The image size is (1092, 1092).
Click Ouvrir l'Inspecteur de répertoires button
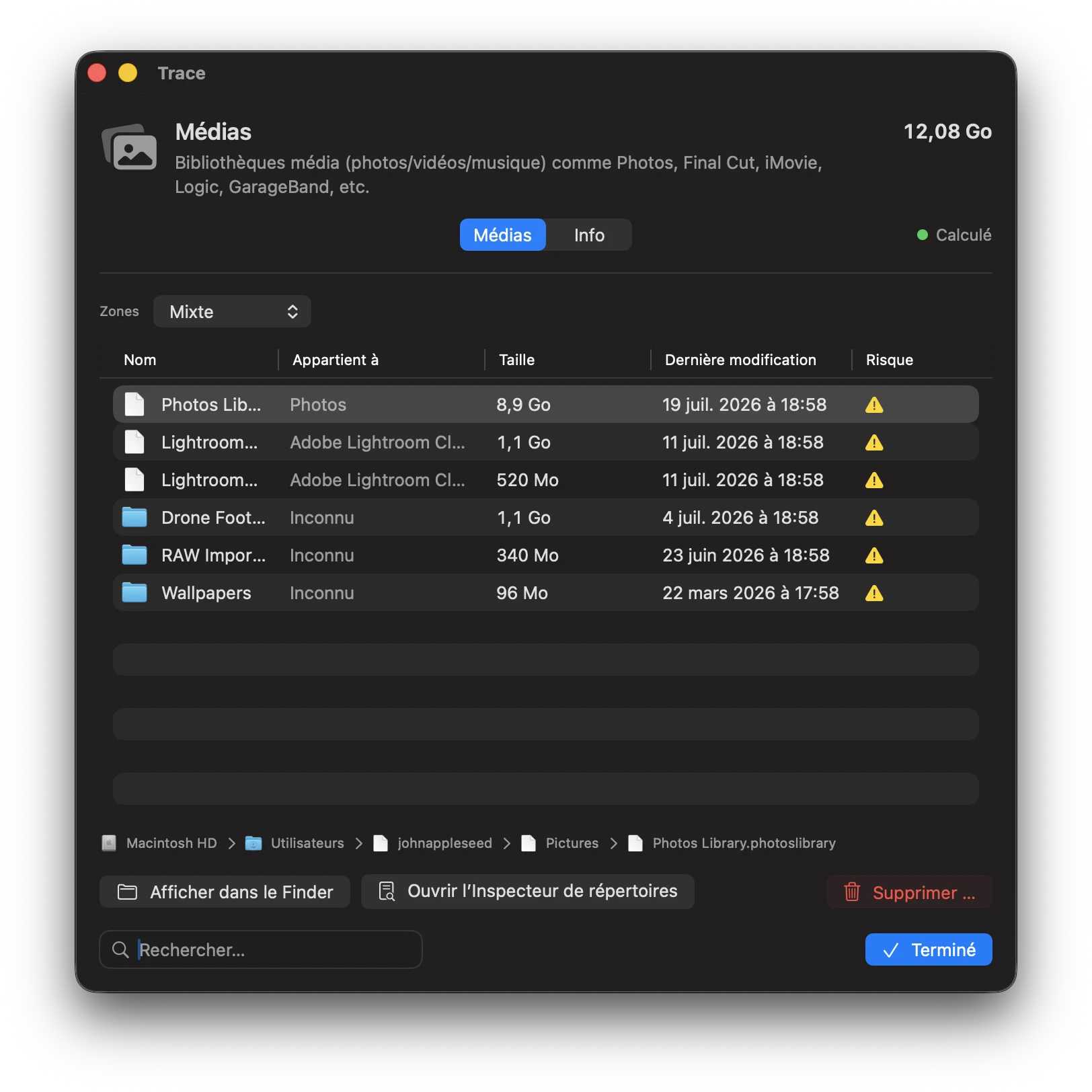click(528, 892)
